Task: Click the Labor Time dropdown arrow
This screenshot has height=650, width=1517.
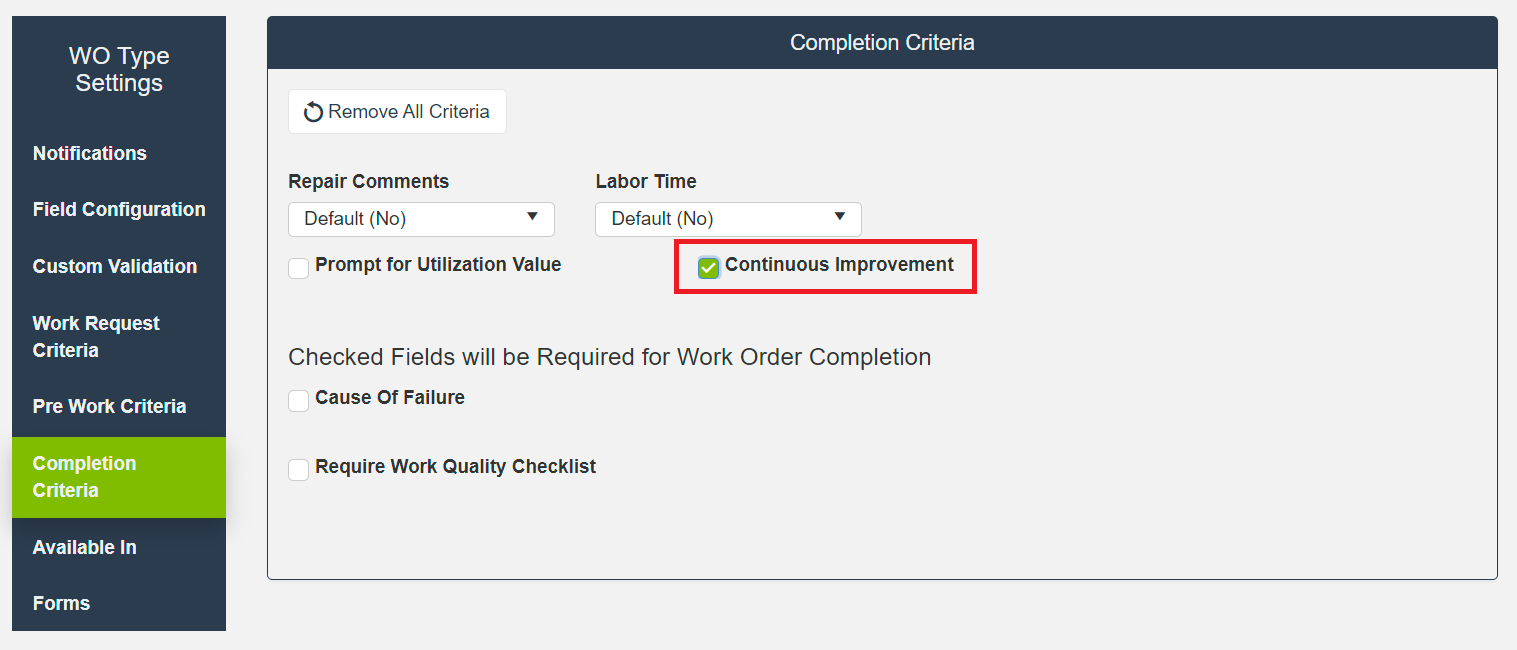Action: click(x=839, y=217)
